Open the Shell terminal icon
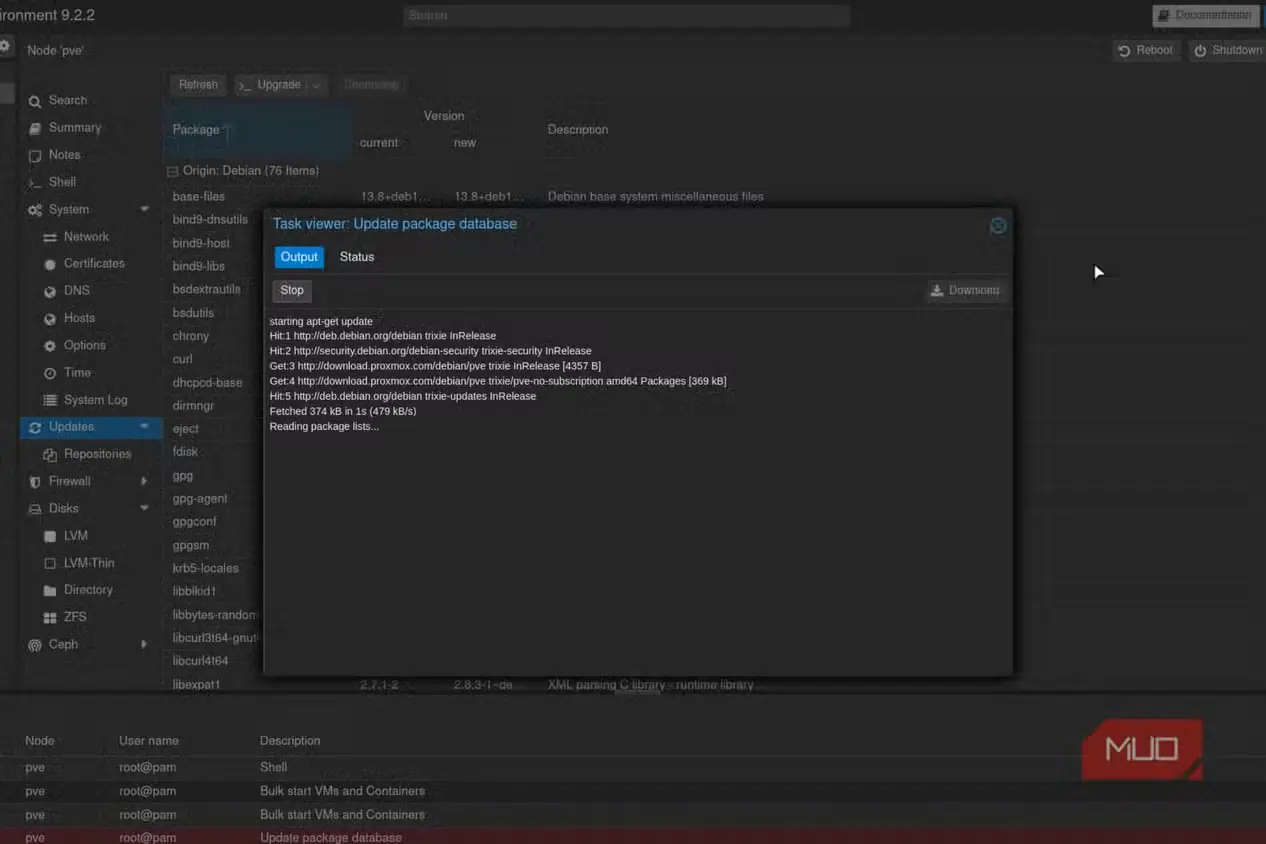This screenshot has height=844, width=1266. [x=35, y=183]
